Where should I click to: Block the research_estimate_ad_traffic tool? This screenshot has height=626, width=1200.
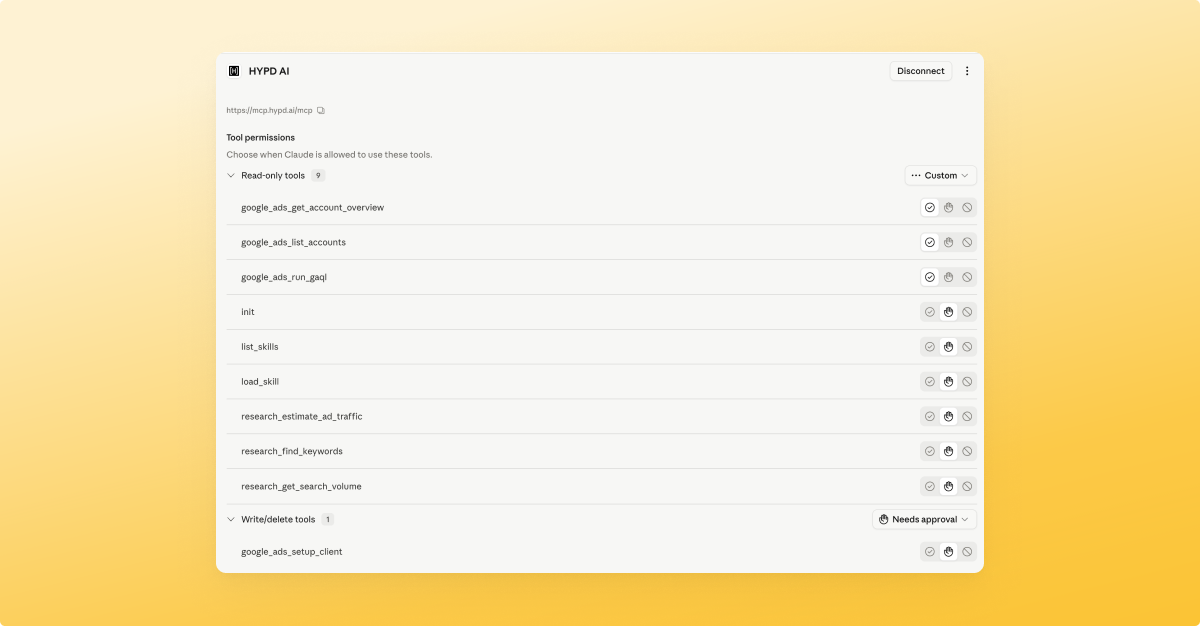(x=967, y=416)
